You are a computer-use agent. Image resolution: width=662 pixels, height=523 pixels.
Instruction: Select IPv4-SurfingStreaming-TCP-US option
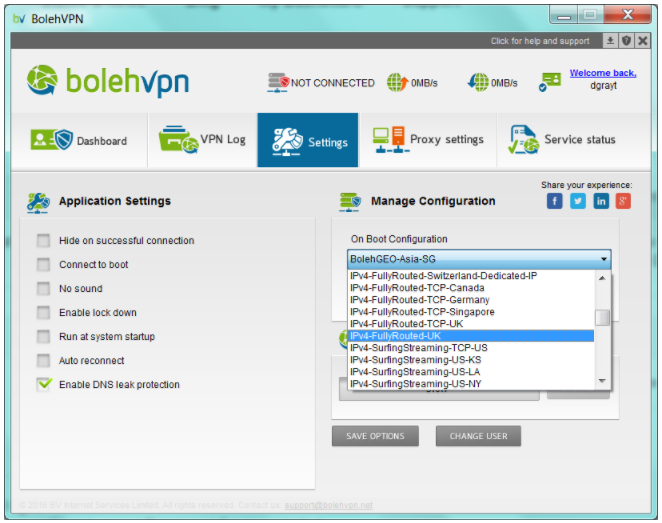[x=471, y=348]
